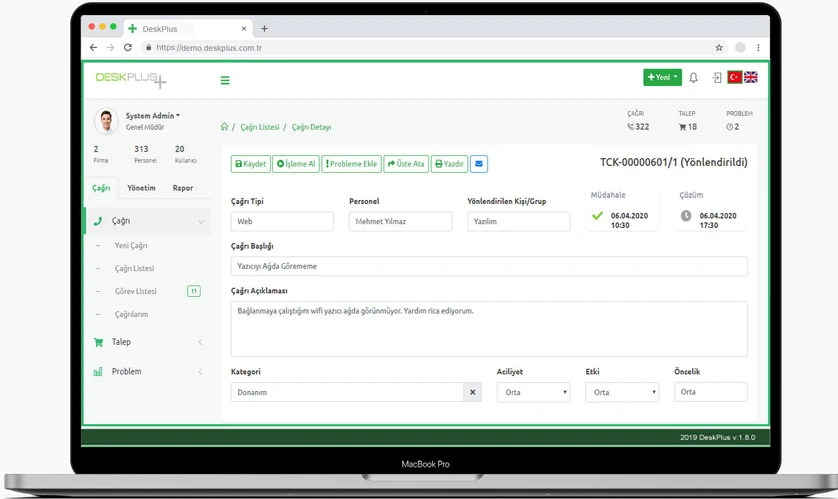The image size is (838, 499).
Task: Clear Kategori field with the X icon
Action: click(x=472, y=392)
